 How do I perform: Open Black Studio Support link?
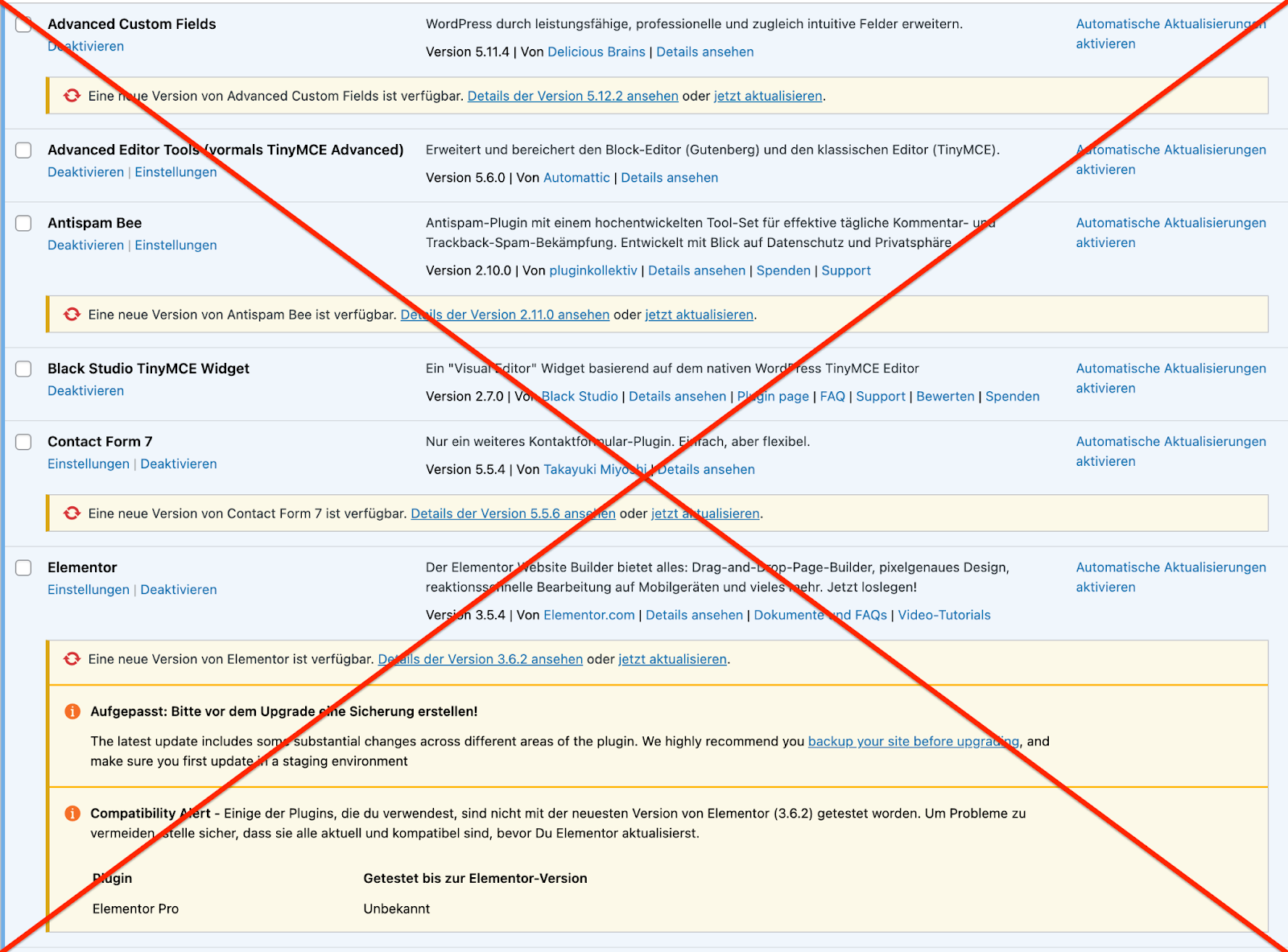click(881, 397)
